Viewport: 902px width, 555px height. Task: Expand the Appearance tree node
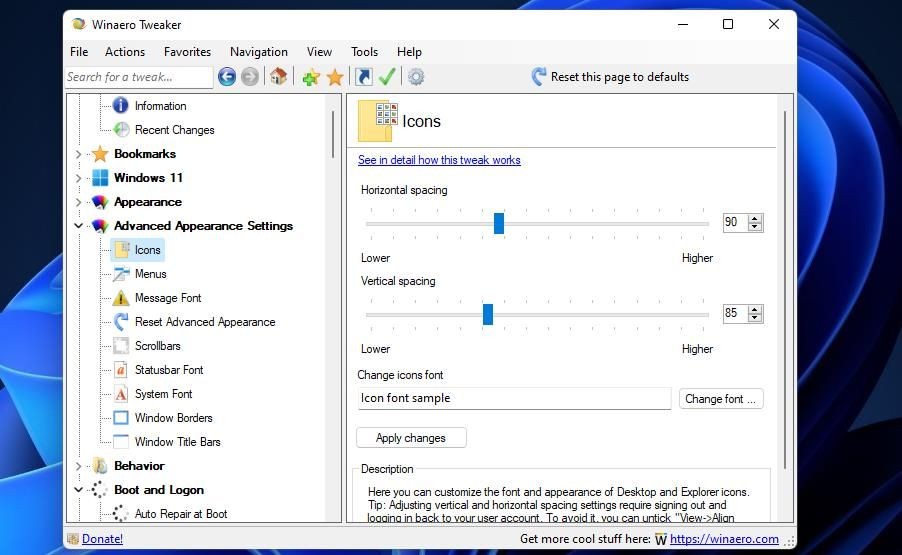point(79,202)
